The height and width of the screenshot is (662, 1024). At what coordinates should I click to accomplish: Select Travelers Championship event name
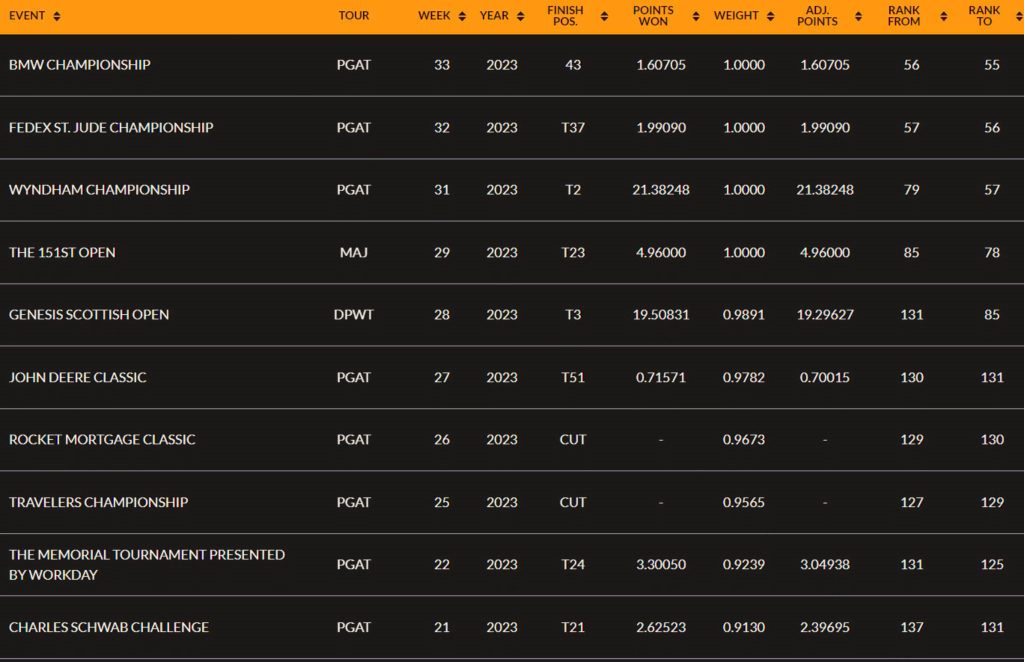tap(99, 502)
